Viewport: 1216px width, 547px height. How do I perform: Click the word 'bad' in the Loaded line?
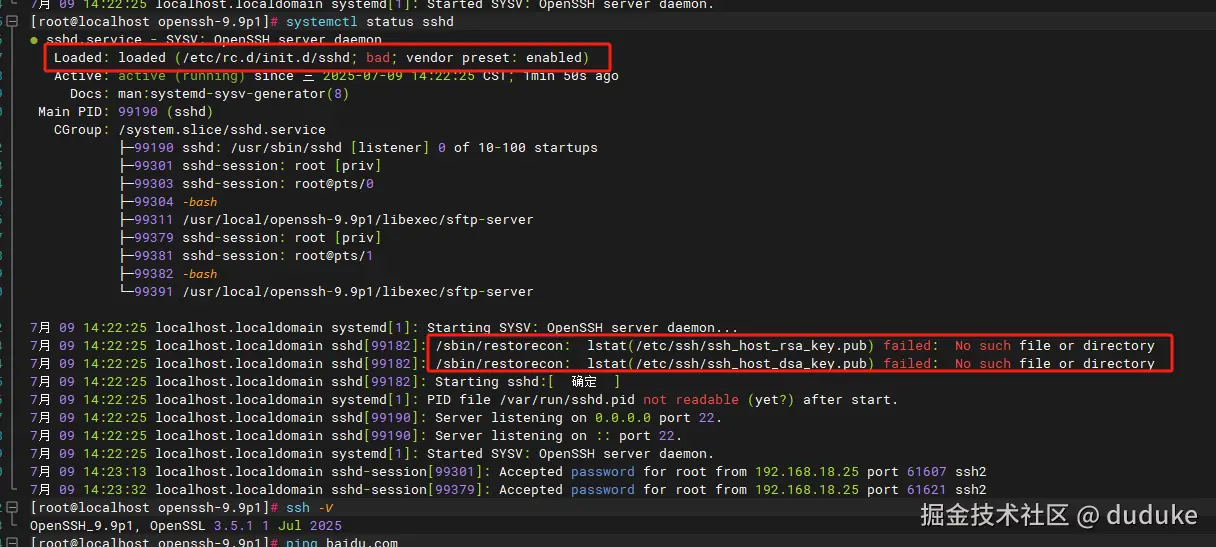pyautogui.click(x=377, y=58)
